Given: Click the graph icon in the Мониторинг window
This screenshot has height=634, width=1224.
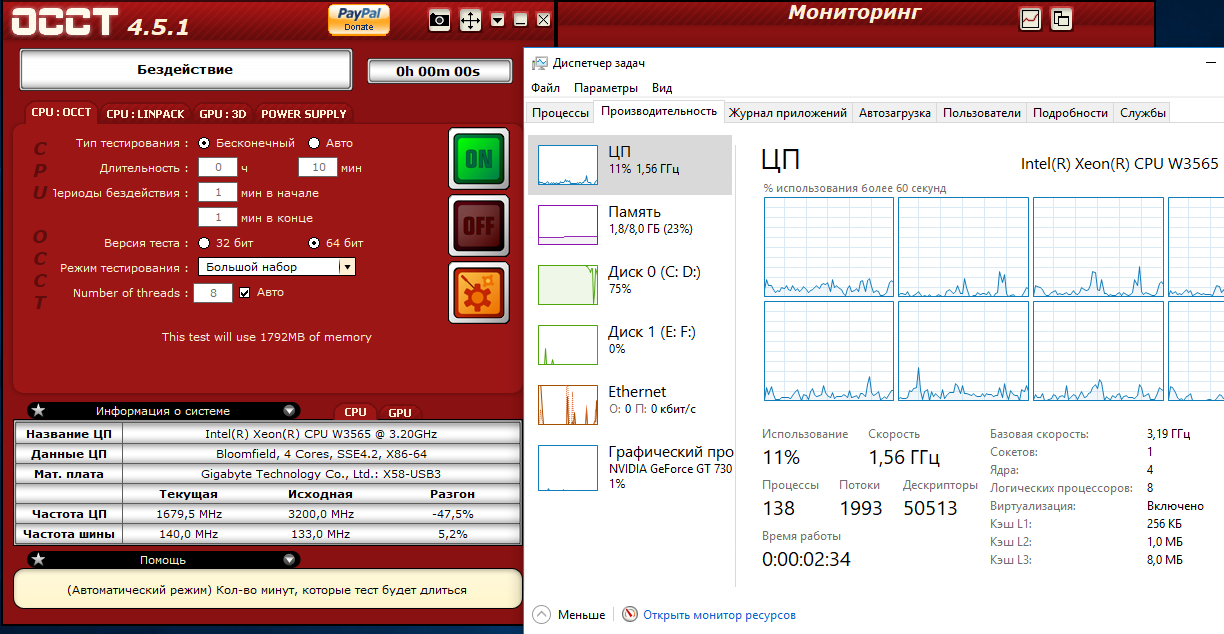Looking at the screenshot, I should pyautogui.click(x=1030, y=18).
